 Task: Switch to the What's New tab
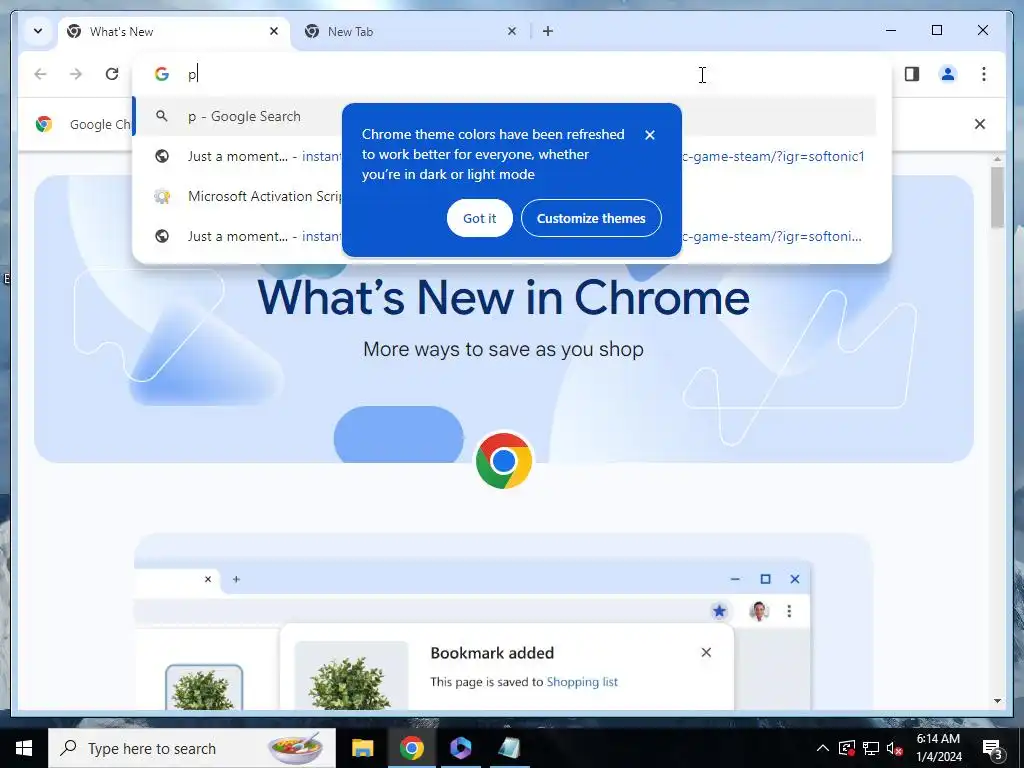tap(174, 31)
